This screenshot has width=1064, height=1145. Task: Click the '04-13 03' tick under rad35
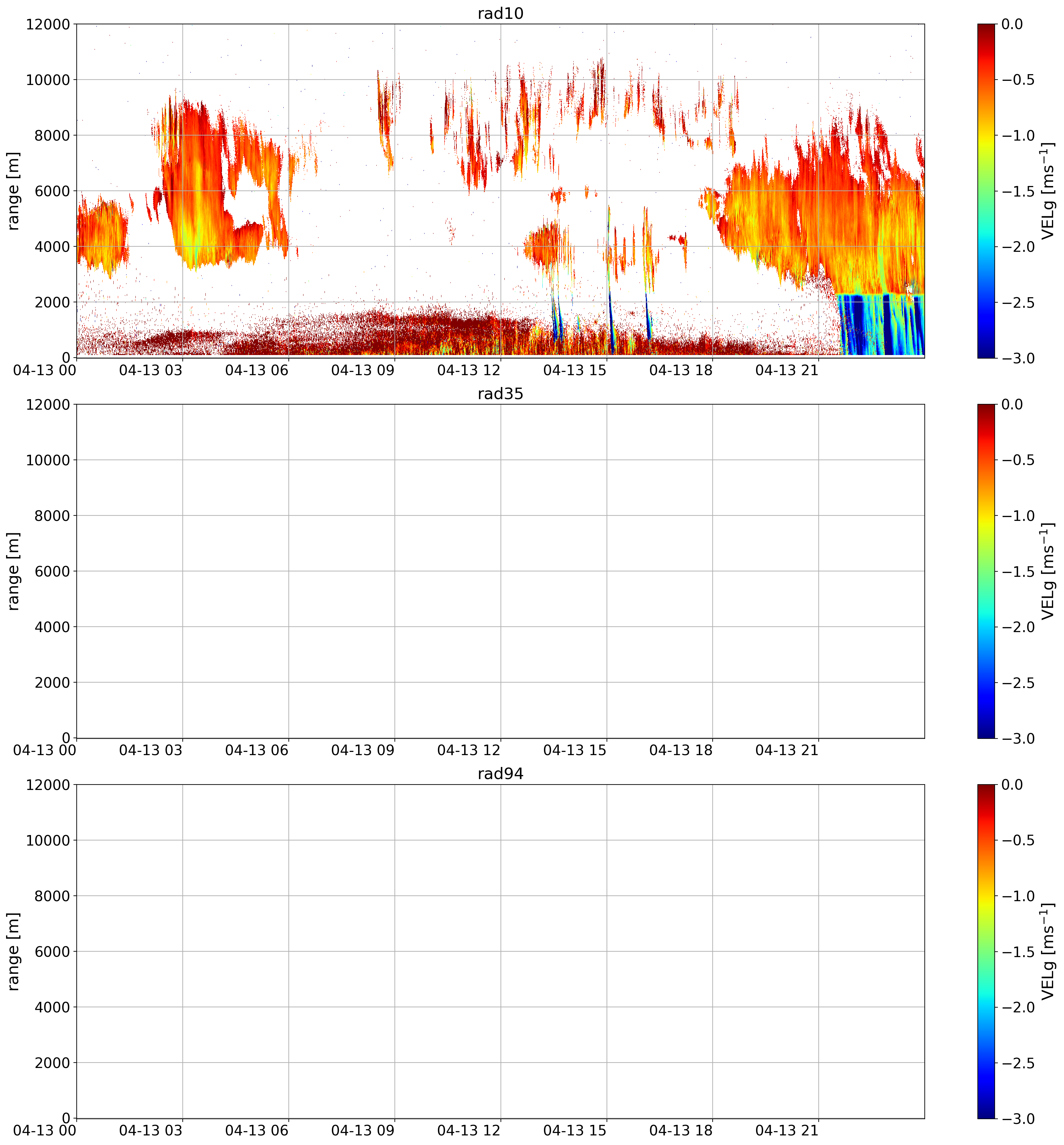pos(151,750)
